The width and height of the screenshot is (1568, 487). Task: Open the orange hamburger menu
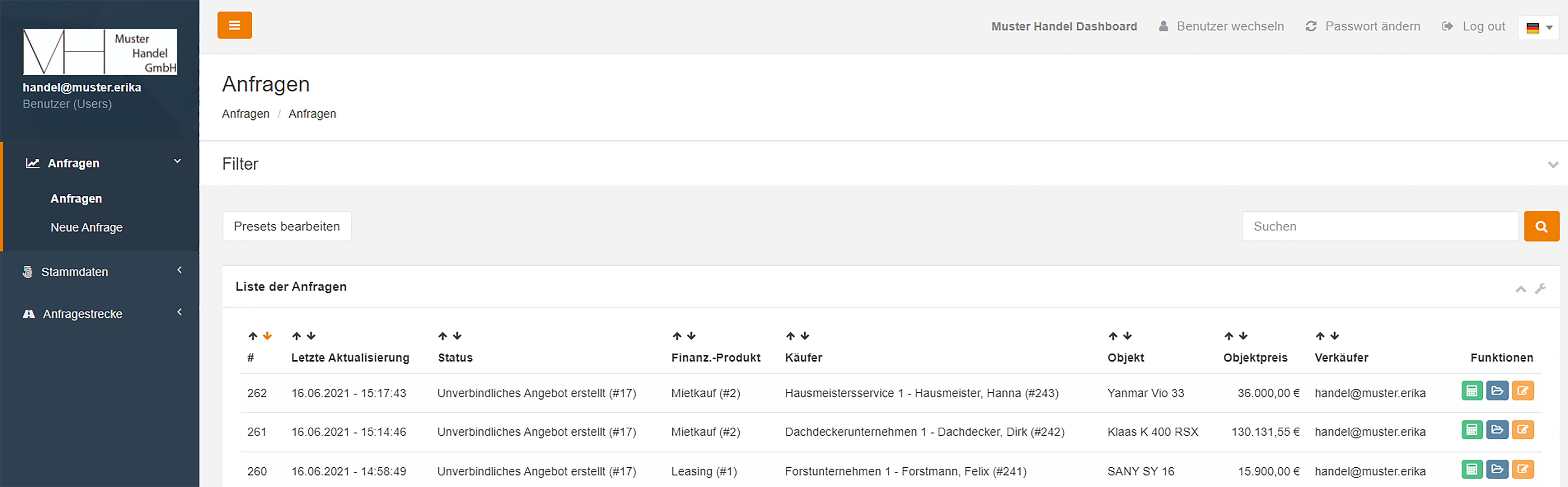click(234, 25)
